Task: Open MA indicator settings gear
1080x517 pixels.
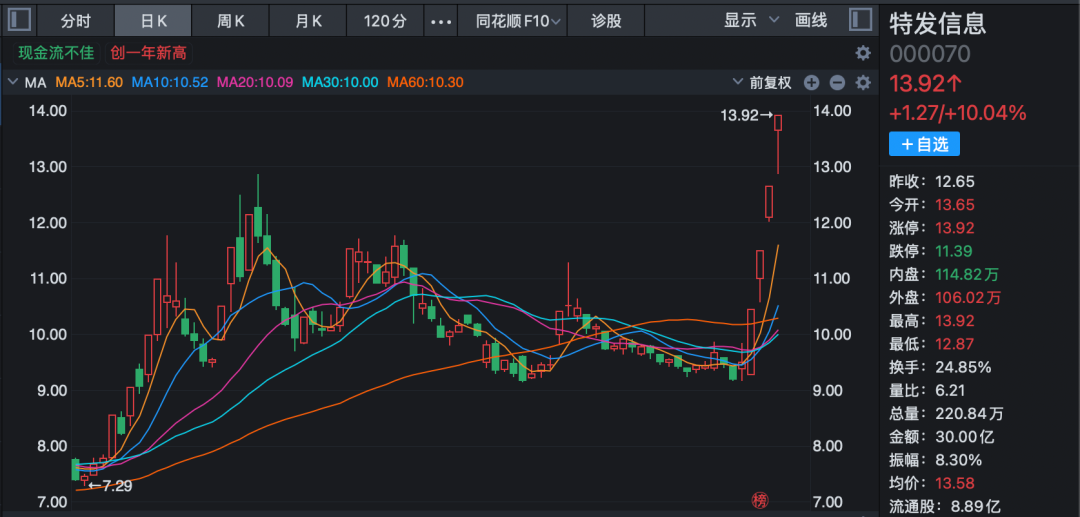Action: point(862,83)
